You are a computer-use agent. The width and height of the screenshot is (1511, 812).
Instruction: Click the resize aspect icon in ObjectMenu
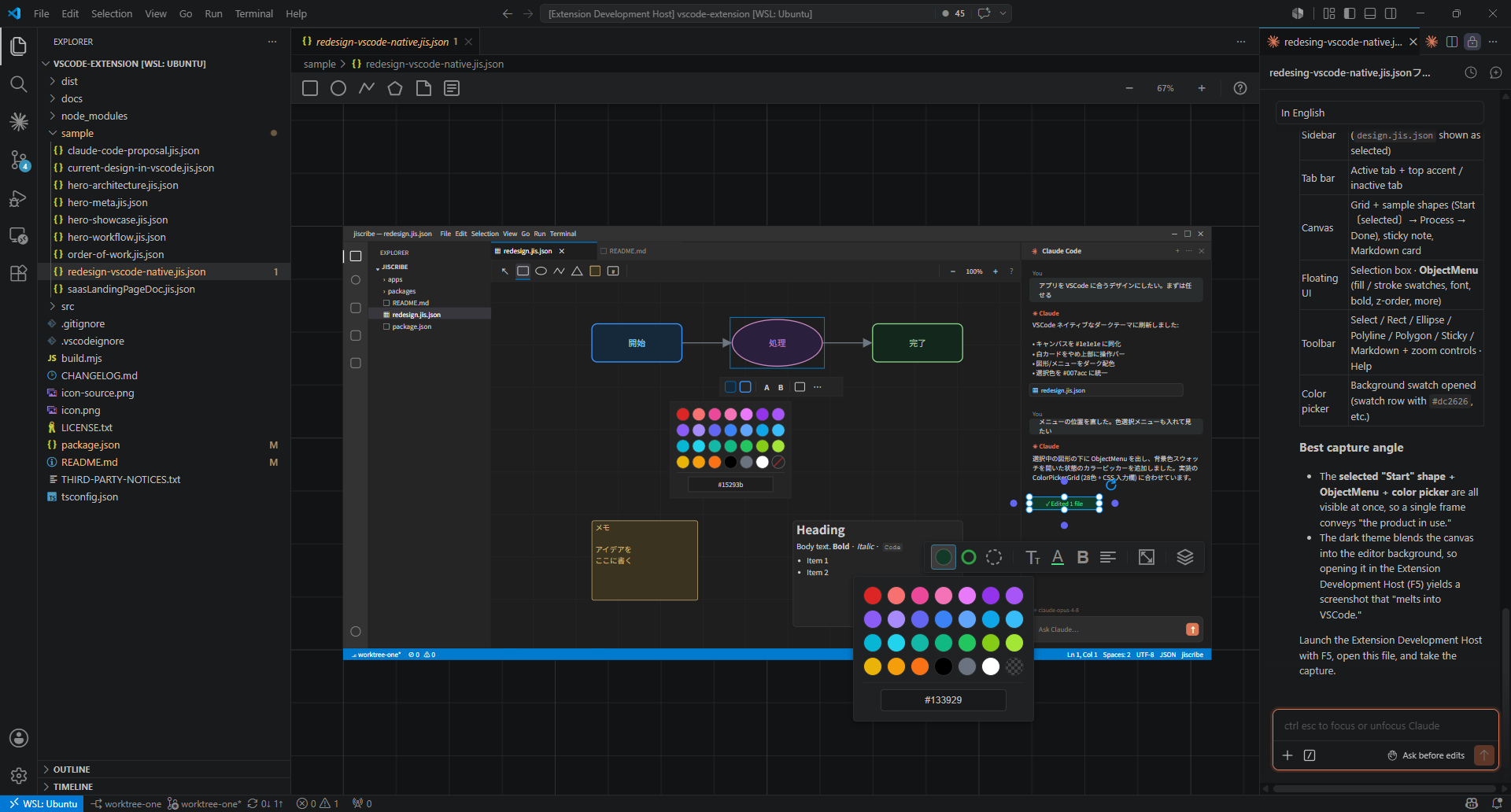[1147, 557]
